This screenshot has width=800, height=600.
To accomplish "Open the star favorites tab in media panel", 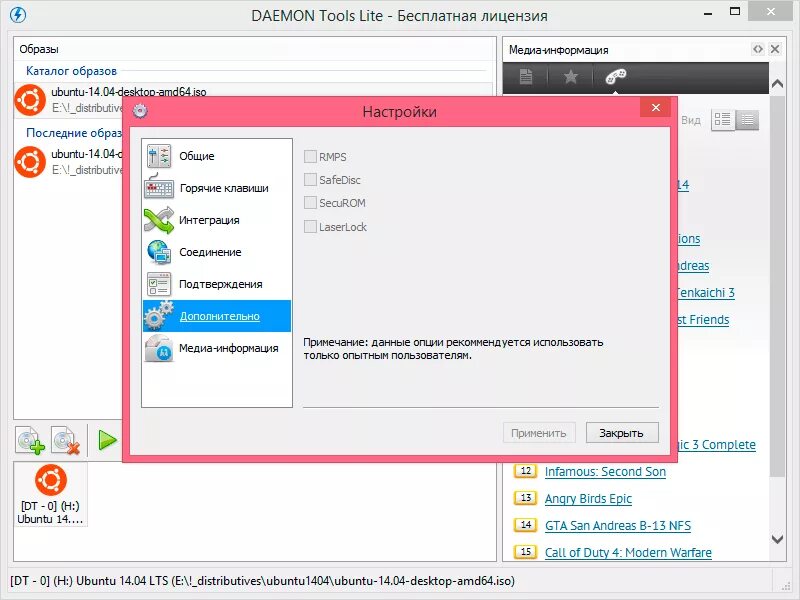I will point(570,77).
